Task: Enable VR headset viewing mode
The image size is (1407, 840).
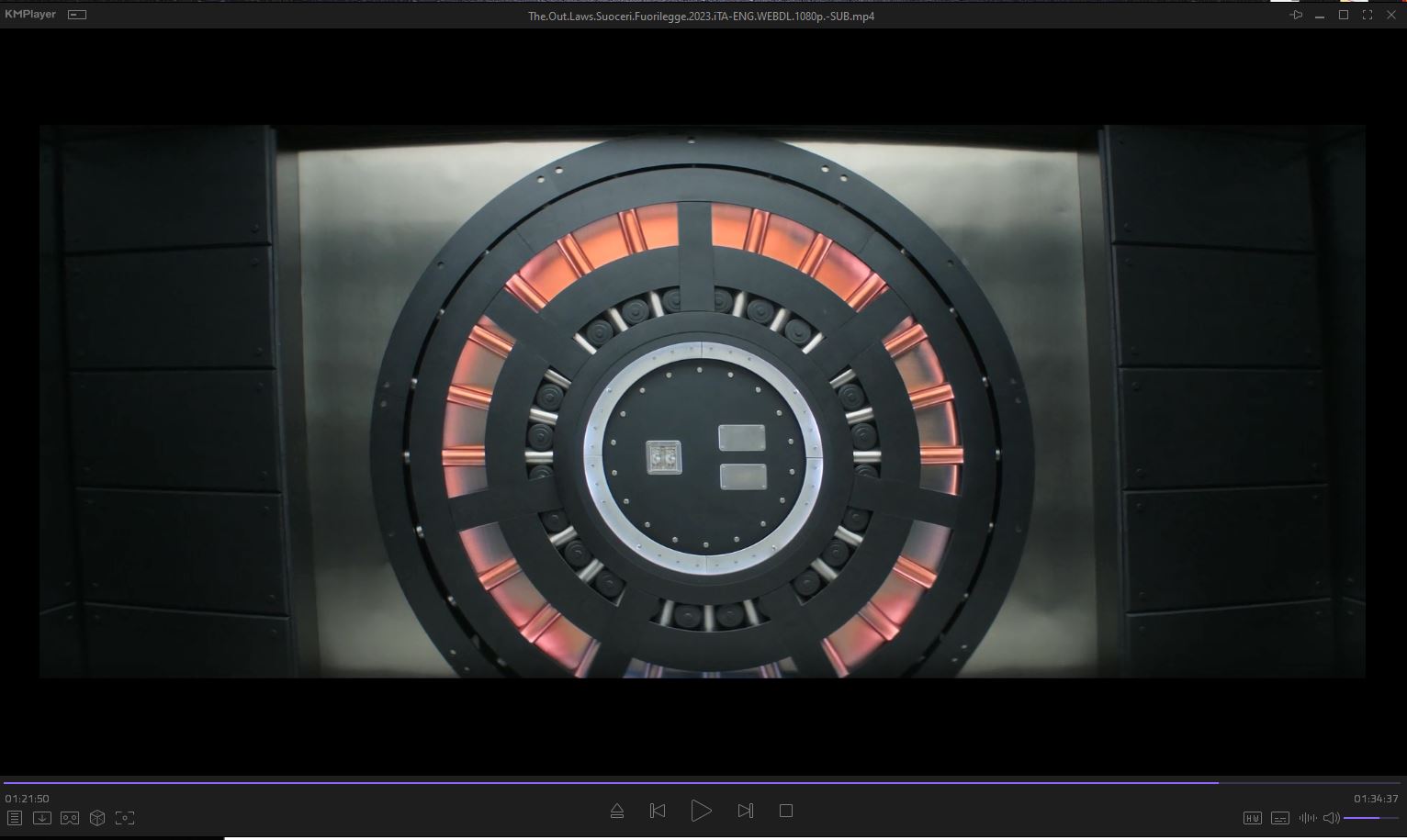Action: click(70, 818)
